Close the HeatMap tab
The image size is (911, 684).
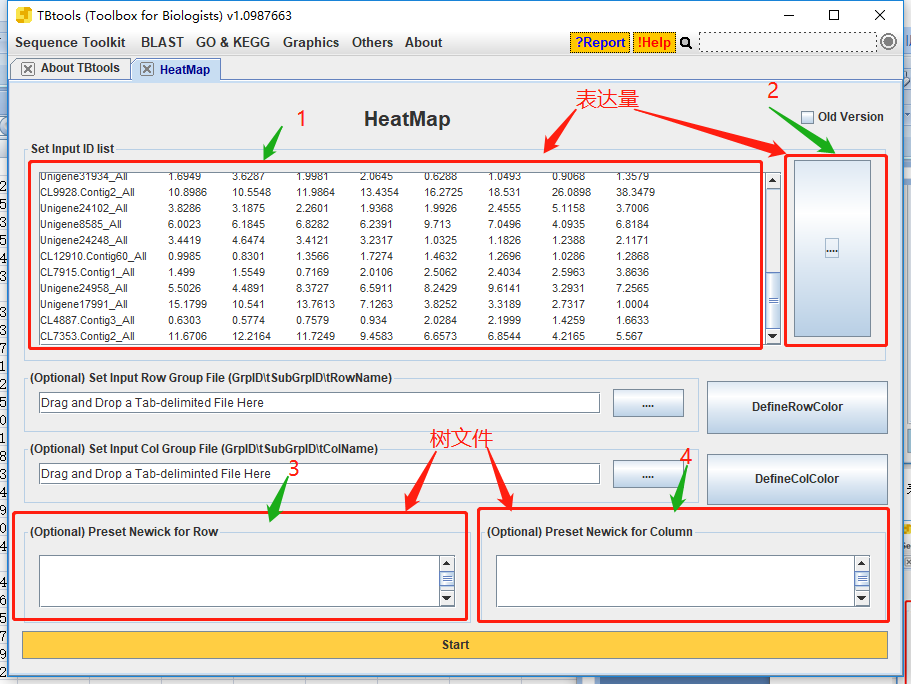(x=147, y=69)
